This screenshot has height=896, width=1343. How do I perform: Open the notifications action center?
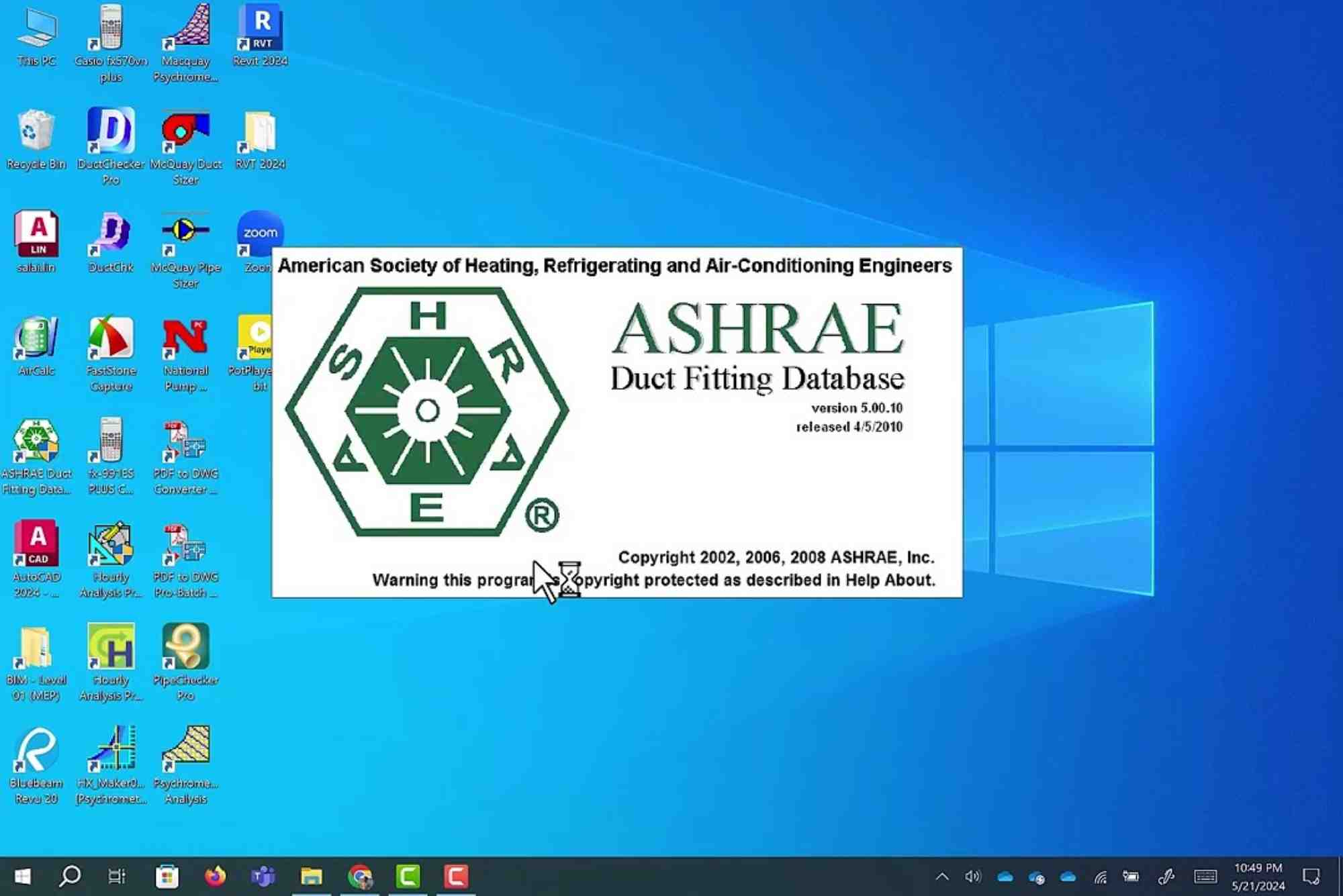click(1311, 877)
